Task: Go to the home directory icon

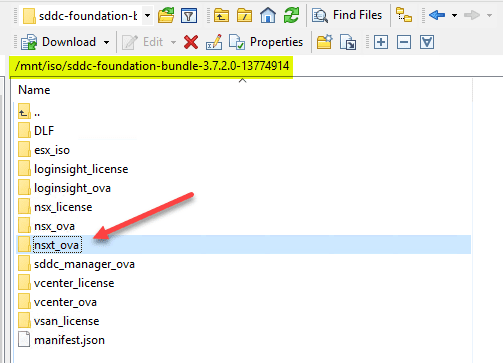Action: [x=268, y=15]
